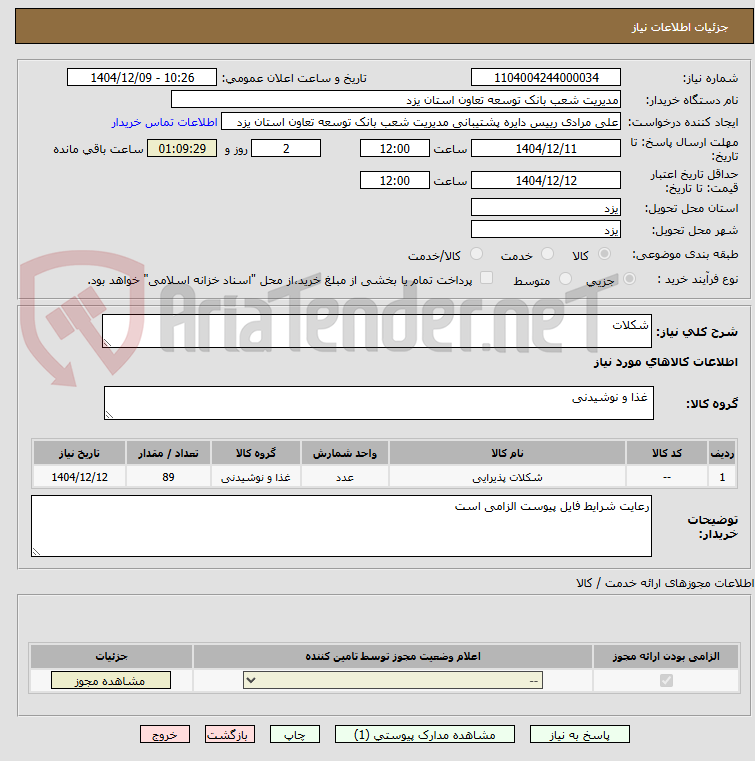Click the resize handle of شرح کلی نیاز box
Image resolution: width=755 pixels, height=761 pixels.
point(107,343)
